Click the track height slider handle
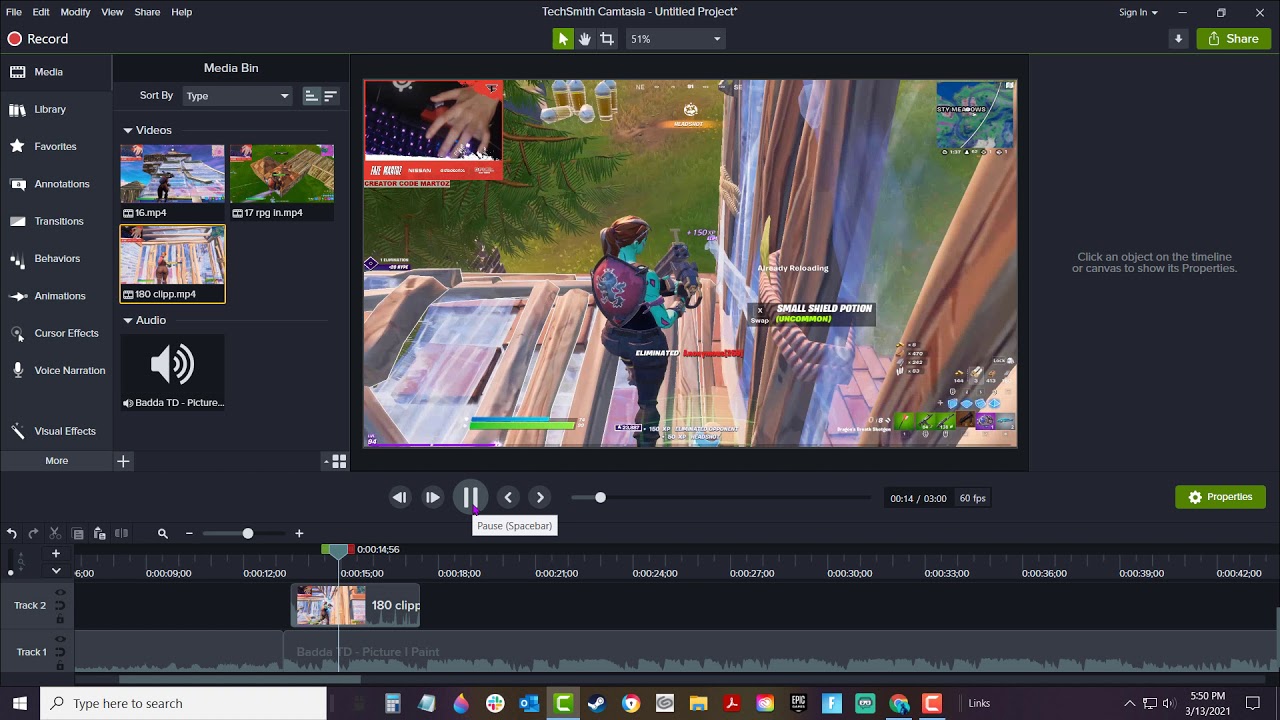 coord(10,573)
